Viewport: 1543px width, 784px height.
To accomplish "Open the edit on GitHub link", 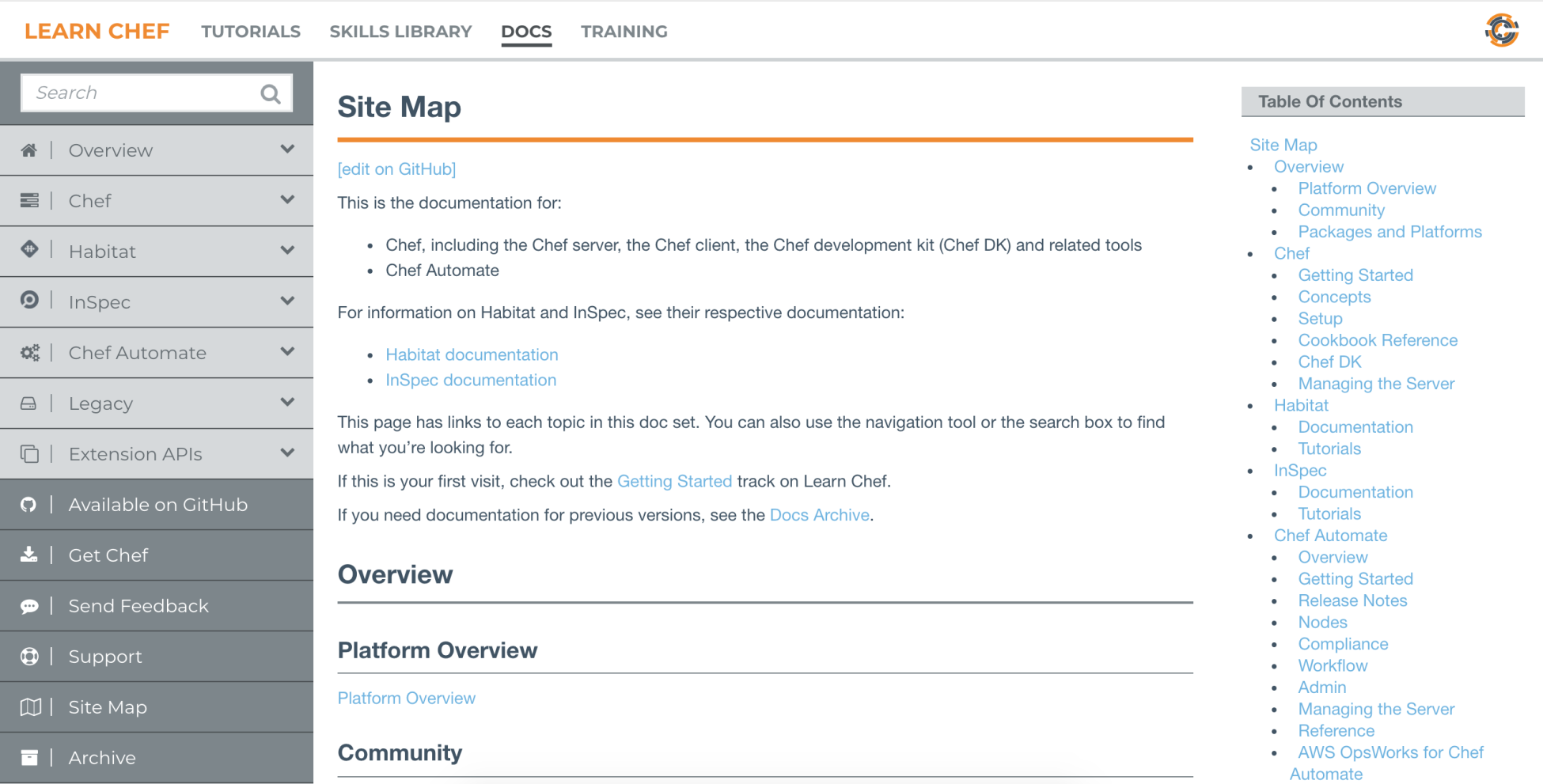I will pyautogui.click(x=396, y=169).
